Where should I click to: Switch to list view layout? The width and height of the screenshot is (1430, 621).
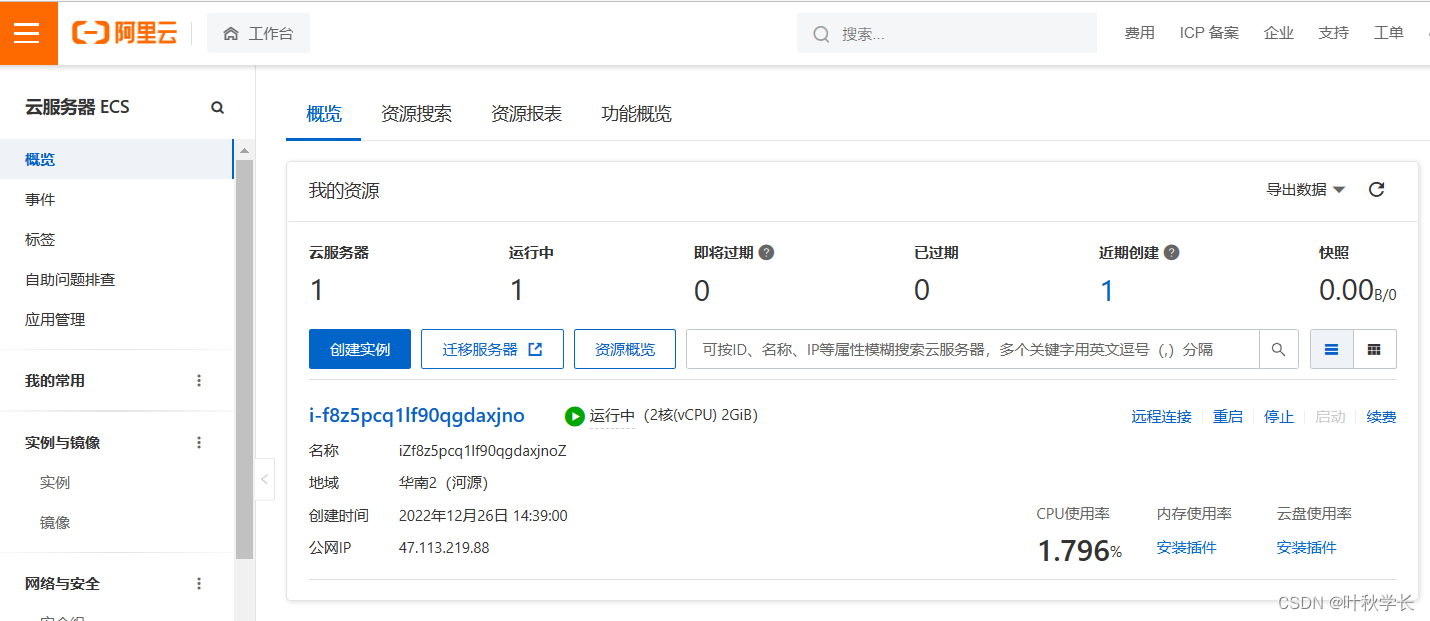pos(1331,349)
